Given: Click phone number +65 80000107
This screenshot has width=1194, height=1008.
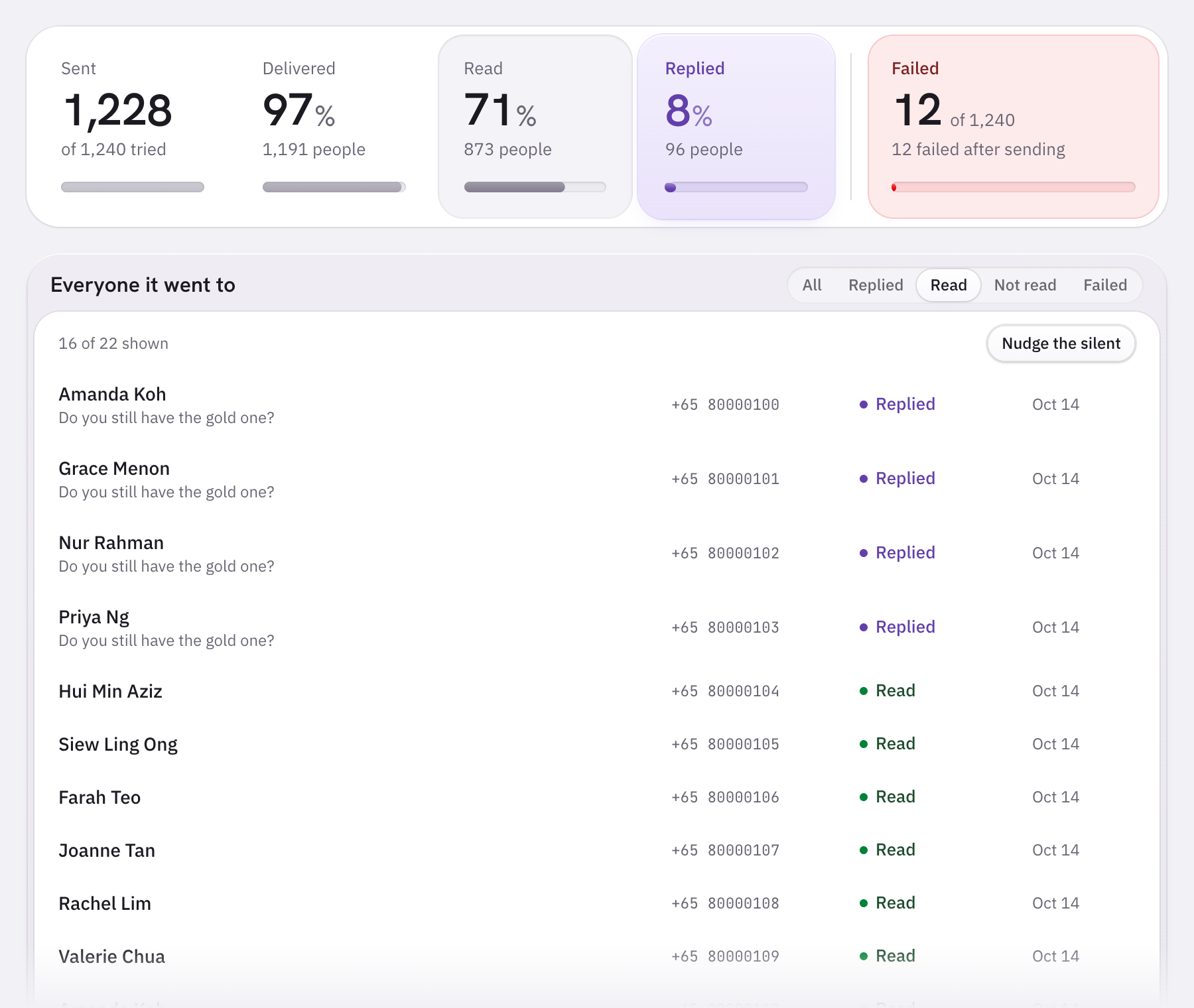Looking at the screenshot, I should click(x=725, y=850).
